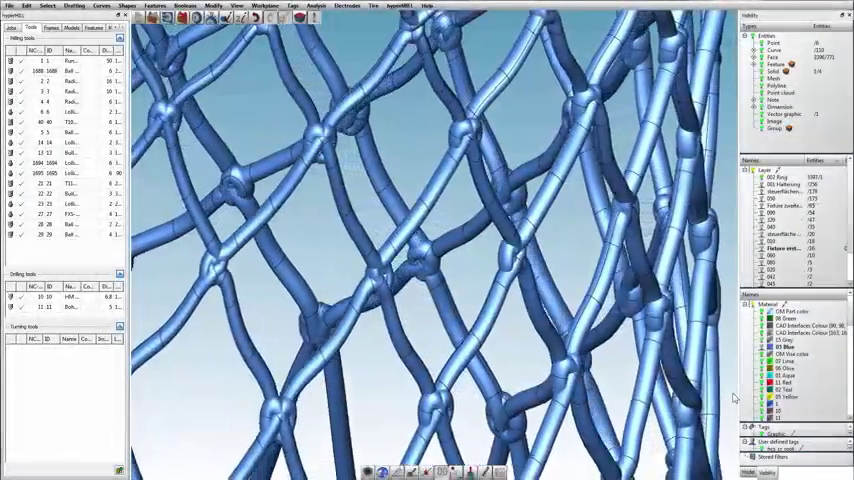Click the 11 Red material color swatch
Viewport: 854px width, 480px height.
pos(770,383)
